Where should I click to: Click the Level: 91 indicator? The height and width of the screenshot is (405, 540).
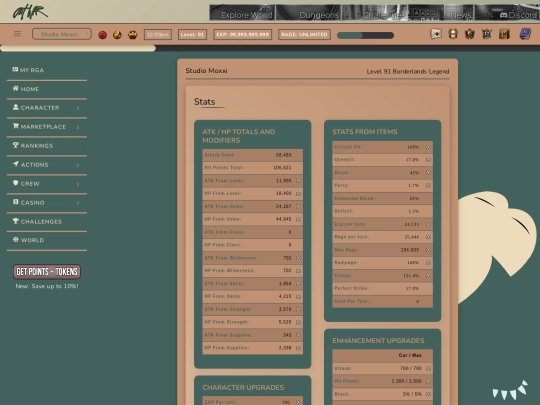tap(192, 34)
